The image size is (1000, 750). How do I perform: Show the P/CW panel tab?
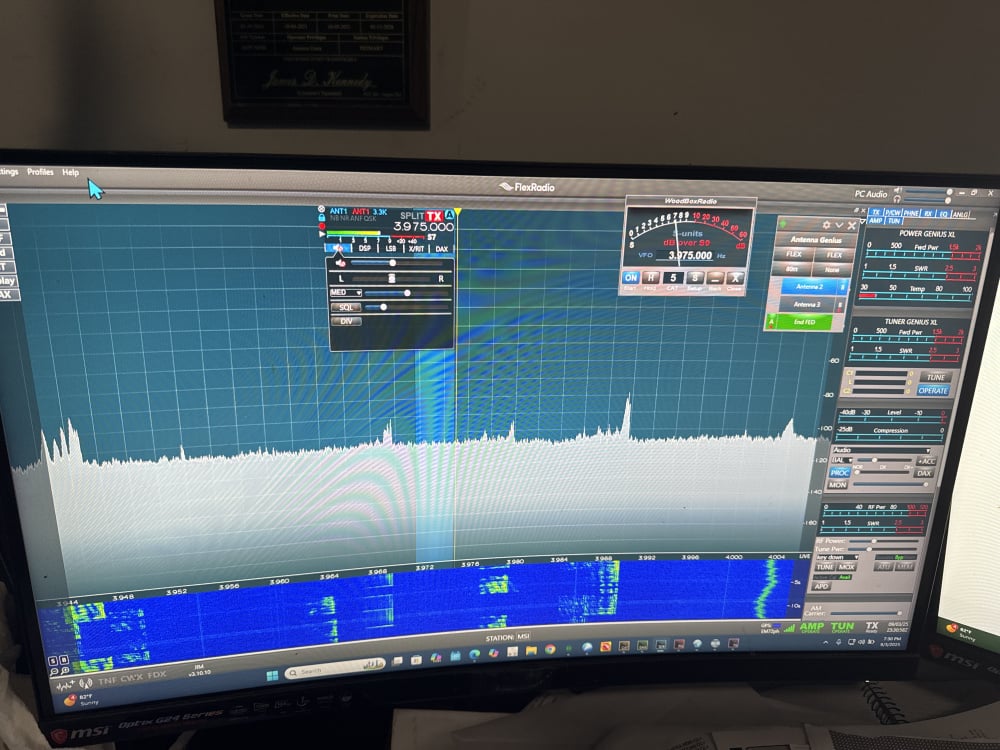click(x=893, y=213)
